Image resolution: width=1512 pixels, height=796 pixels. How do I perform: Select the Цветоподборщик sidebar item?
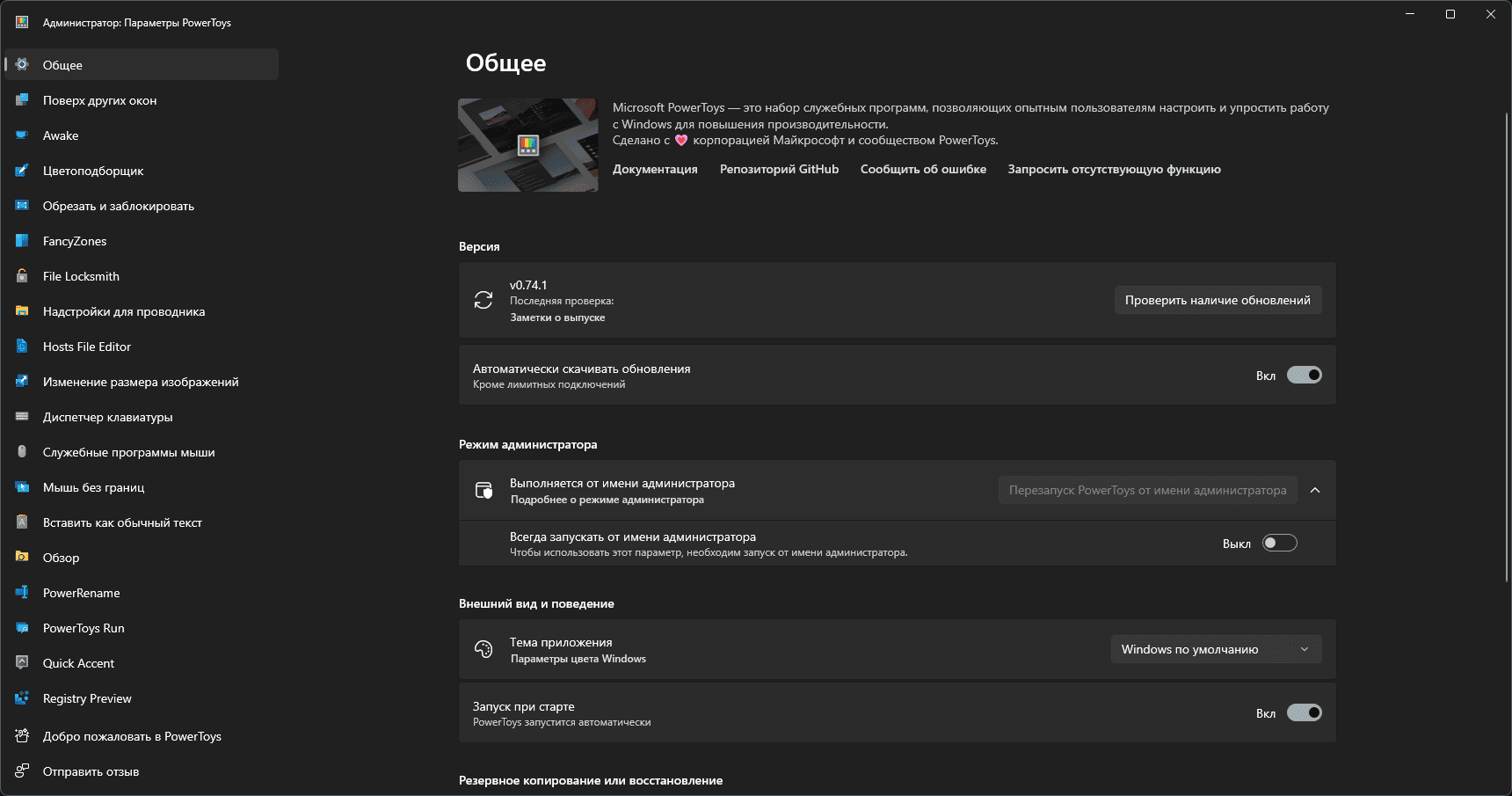[x=142, y=170]
